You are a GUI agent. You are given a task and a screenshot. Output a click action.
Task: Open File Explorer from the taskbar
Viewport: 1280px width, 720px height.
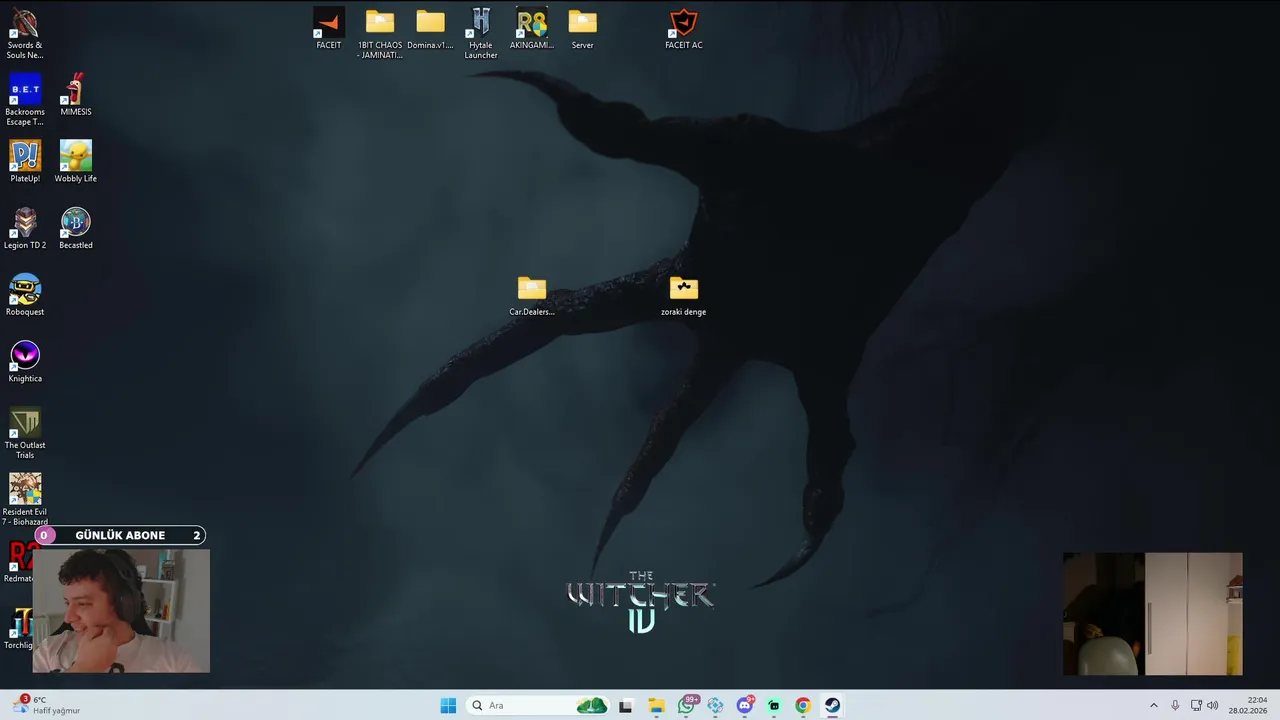pyautogui.click(x=656, y=705)
